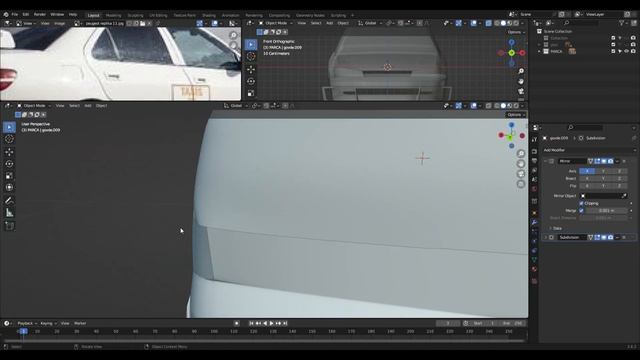The width and height of the screenshot is (640, 360).
Task: Switch to the Modeling workspace tab
Action: coord(113,16)
